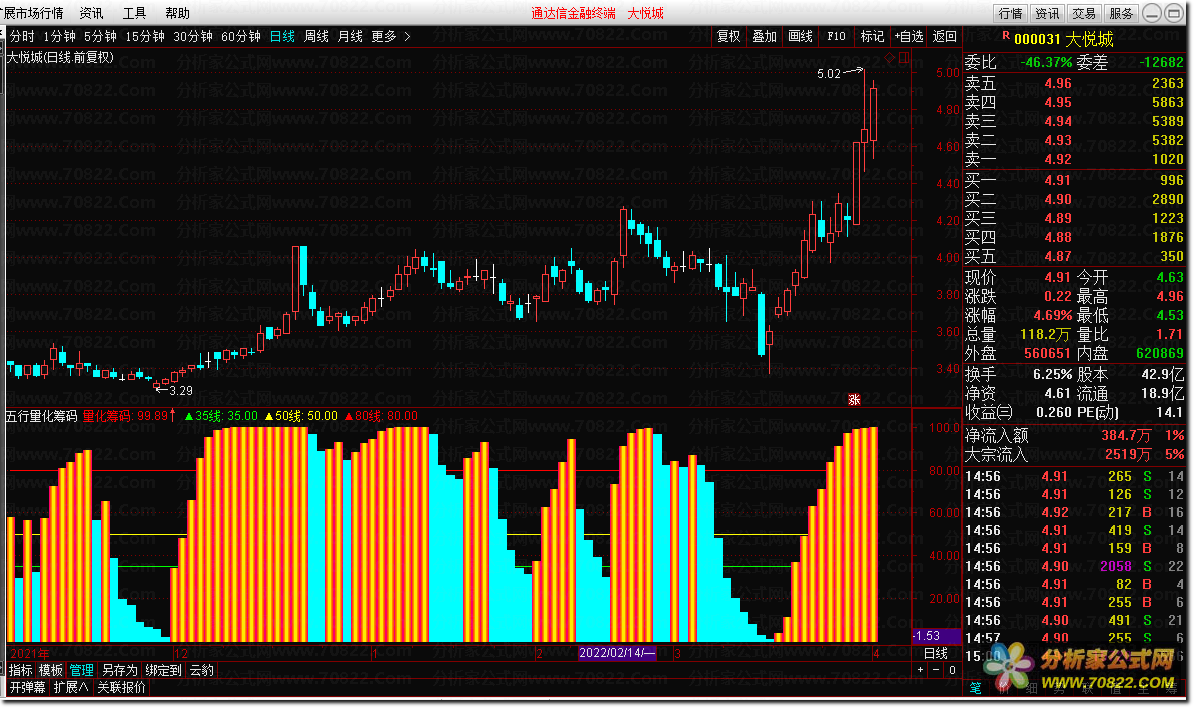The image size is (1195, 708).
Task: Click the 五行量化筹码 indicator title
Action: click(41, 416)
